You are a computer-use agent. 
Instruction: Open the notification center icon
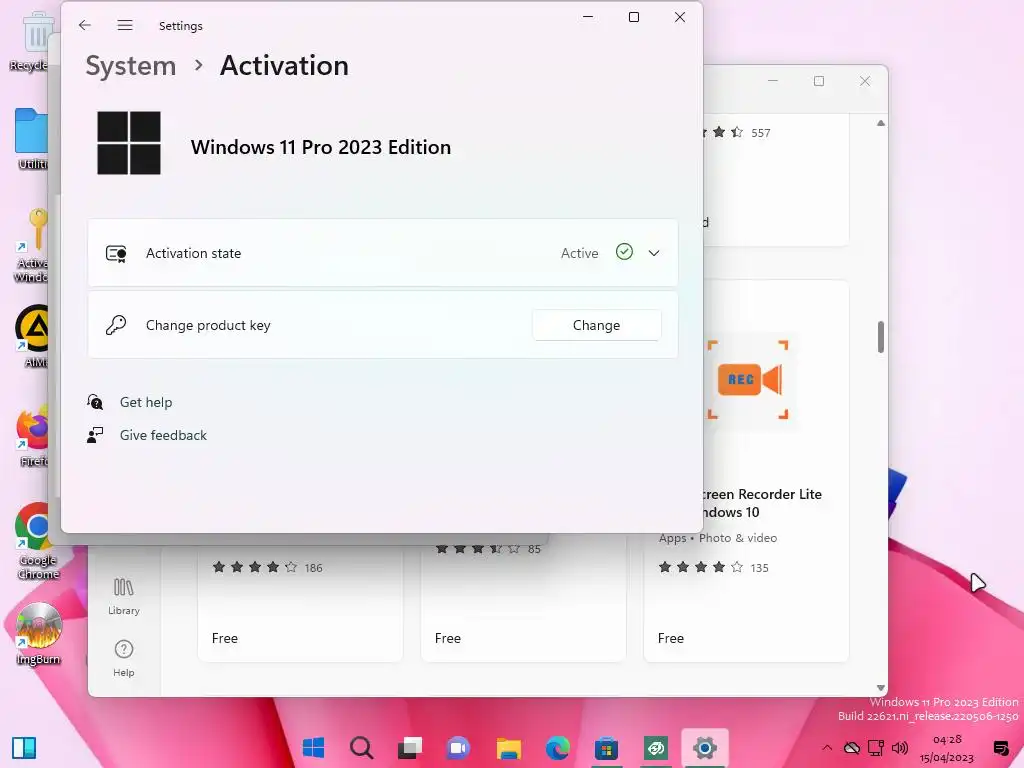click(x=1000, y=748)
